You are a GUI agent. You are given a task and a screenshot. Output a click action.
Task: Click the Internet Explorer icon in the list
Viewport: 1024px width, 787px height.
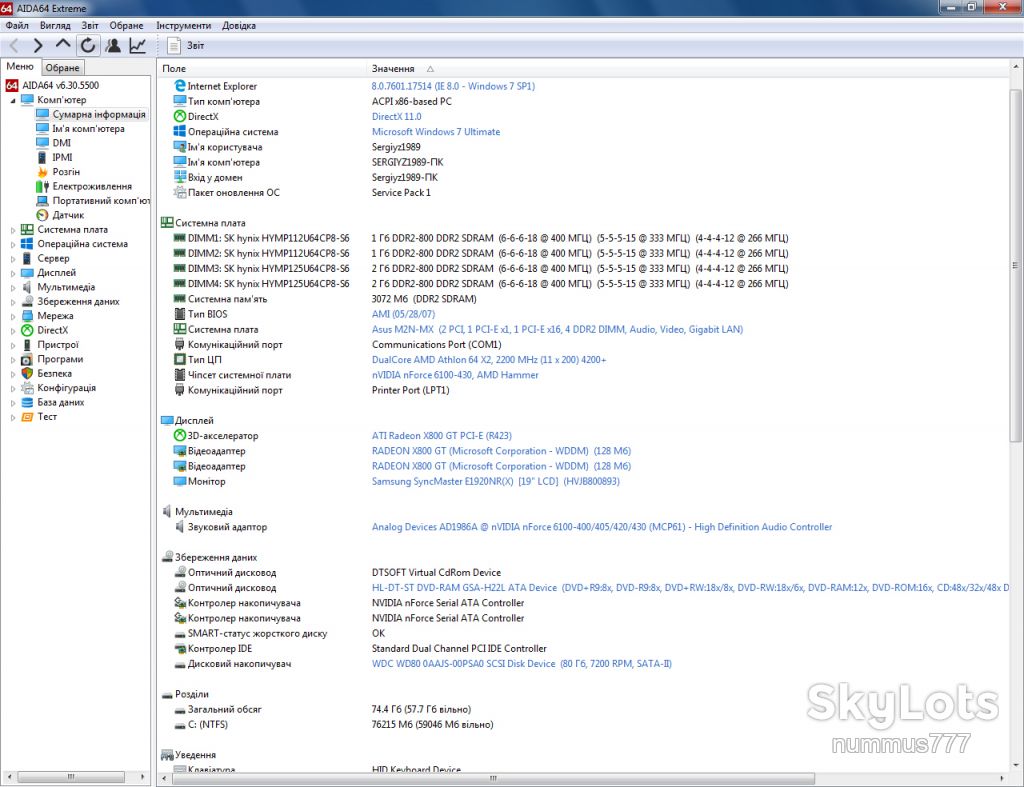click(x=180, y=86)
